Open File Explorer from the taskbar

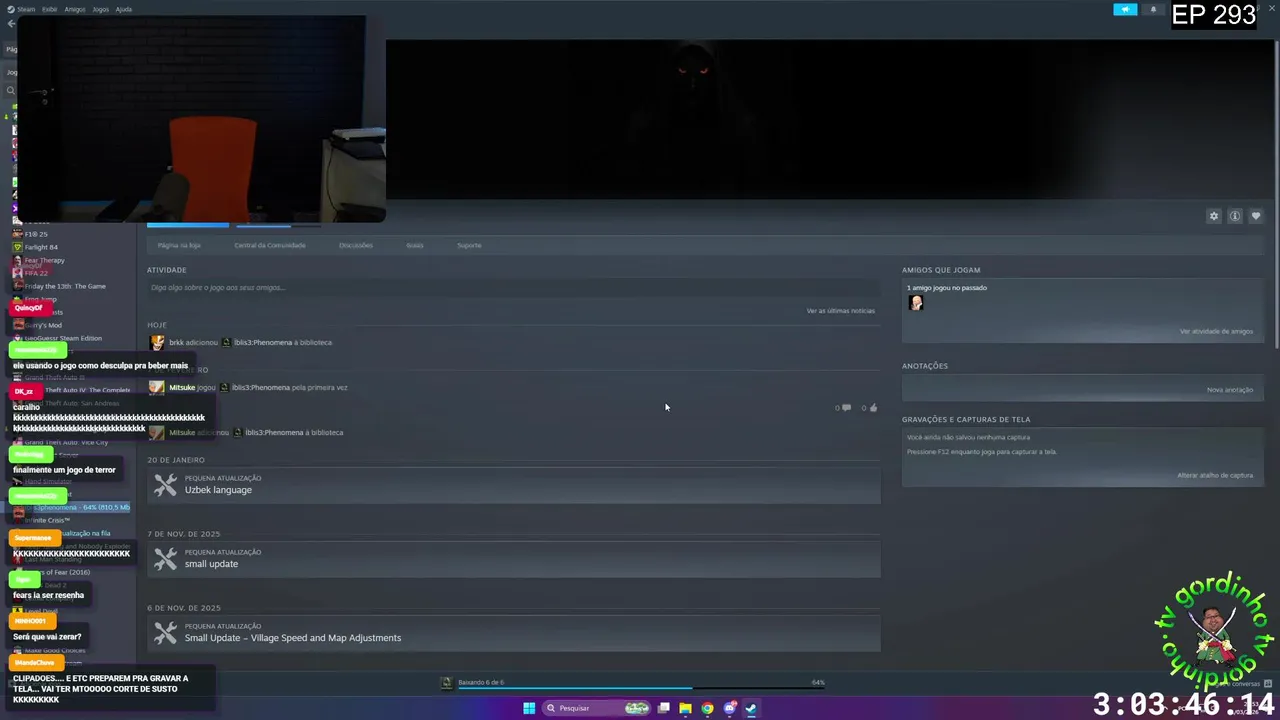point(685,708)
